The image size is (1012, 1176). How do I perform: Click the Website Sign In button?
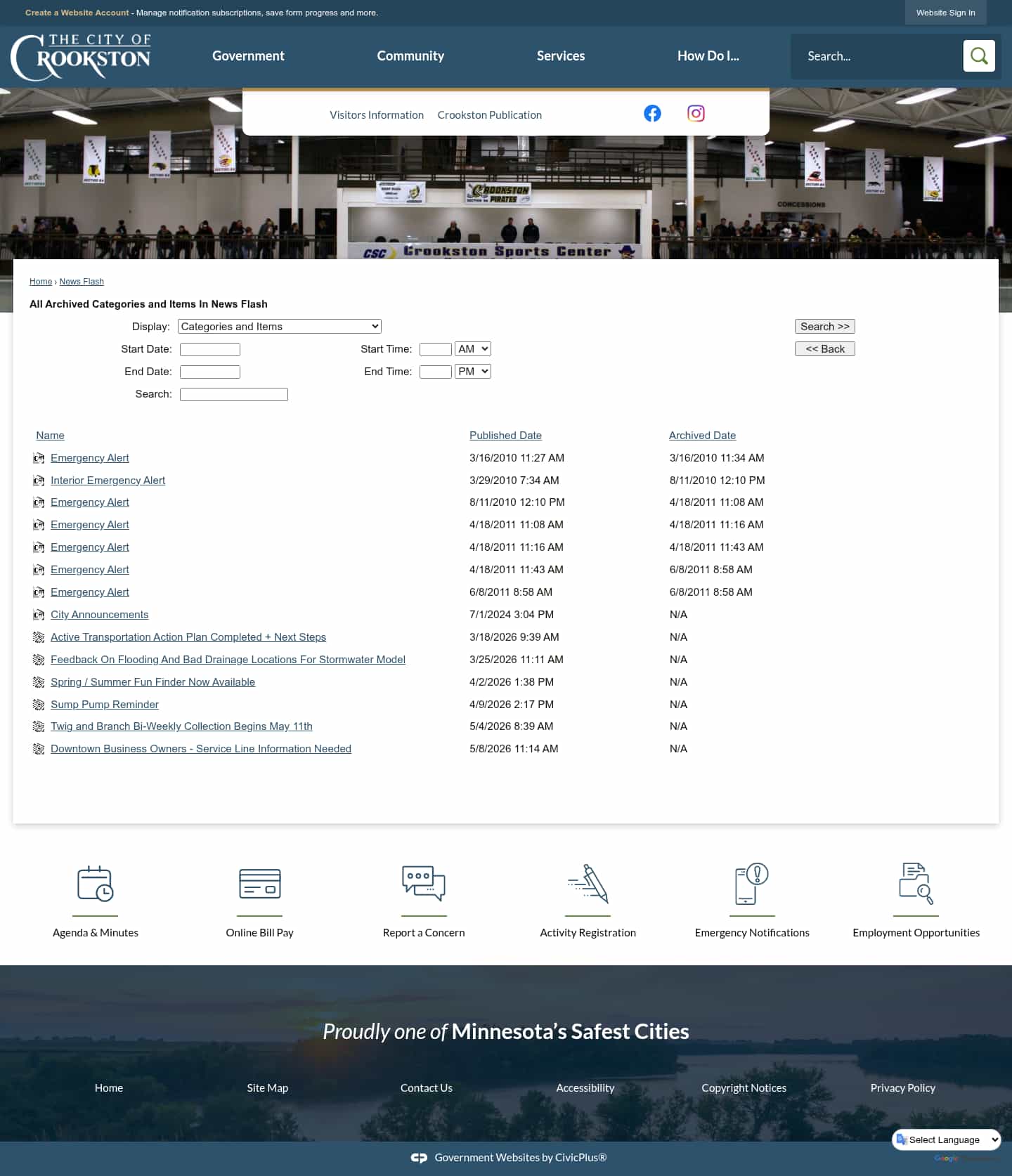[945, 13]
